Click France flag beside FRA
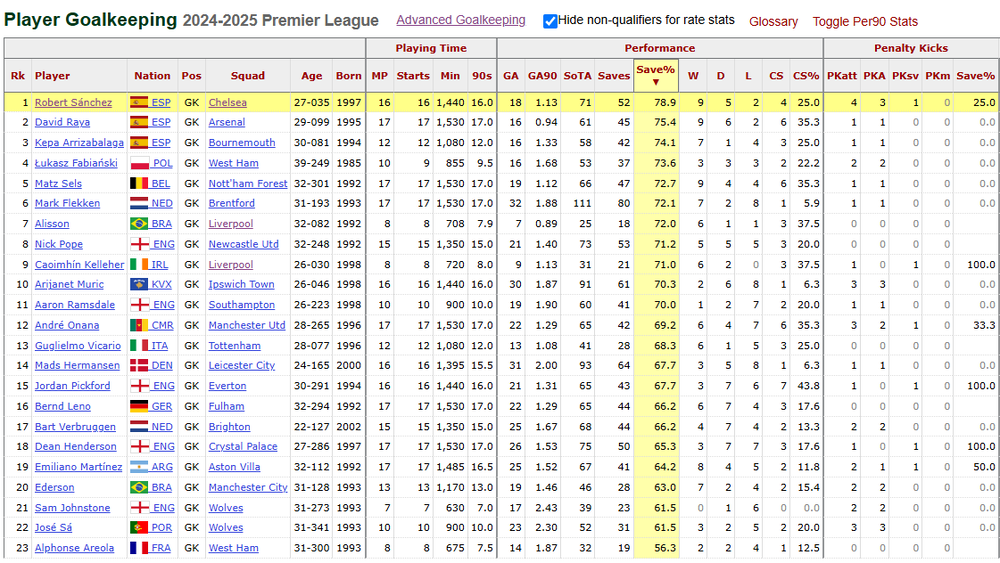Image resolution: width=1000 pixels, height=563 pixels. click(139, 548)
